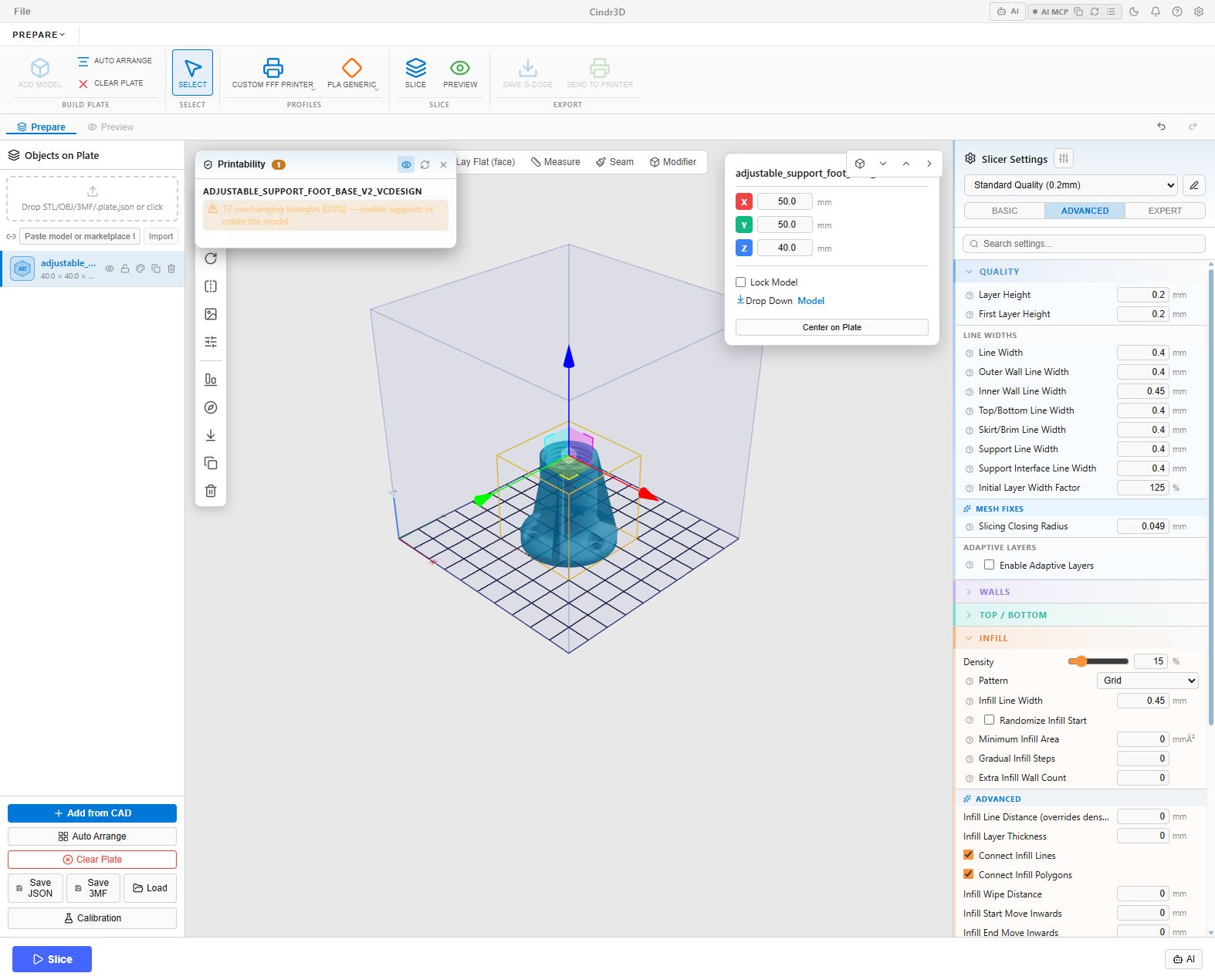Duplicate the adjustable object in list
Image resolution: width=1215 pixels, height=980 pixels.
point(156,269)
